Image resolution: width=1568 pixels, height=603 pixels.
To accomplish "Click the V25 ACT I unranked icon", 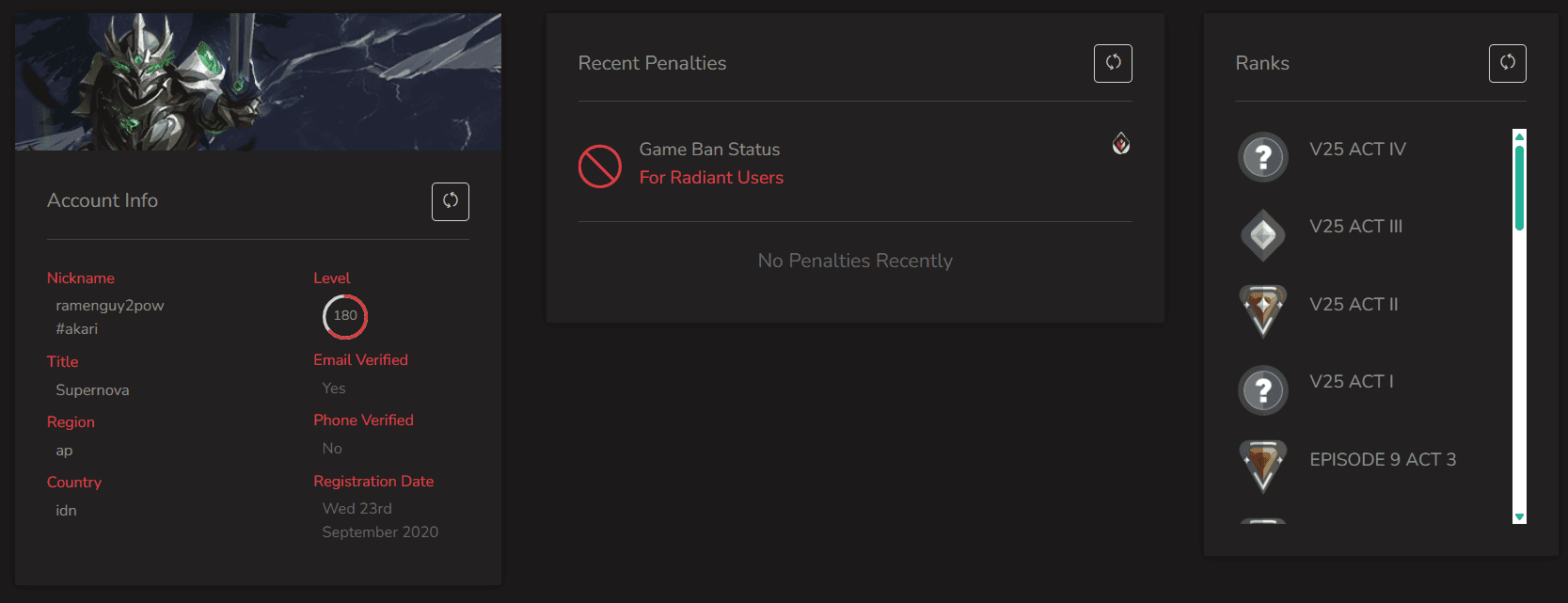I will [x=1263, y=389].
